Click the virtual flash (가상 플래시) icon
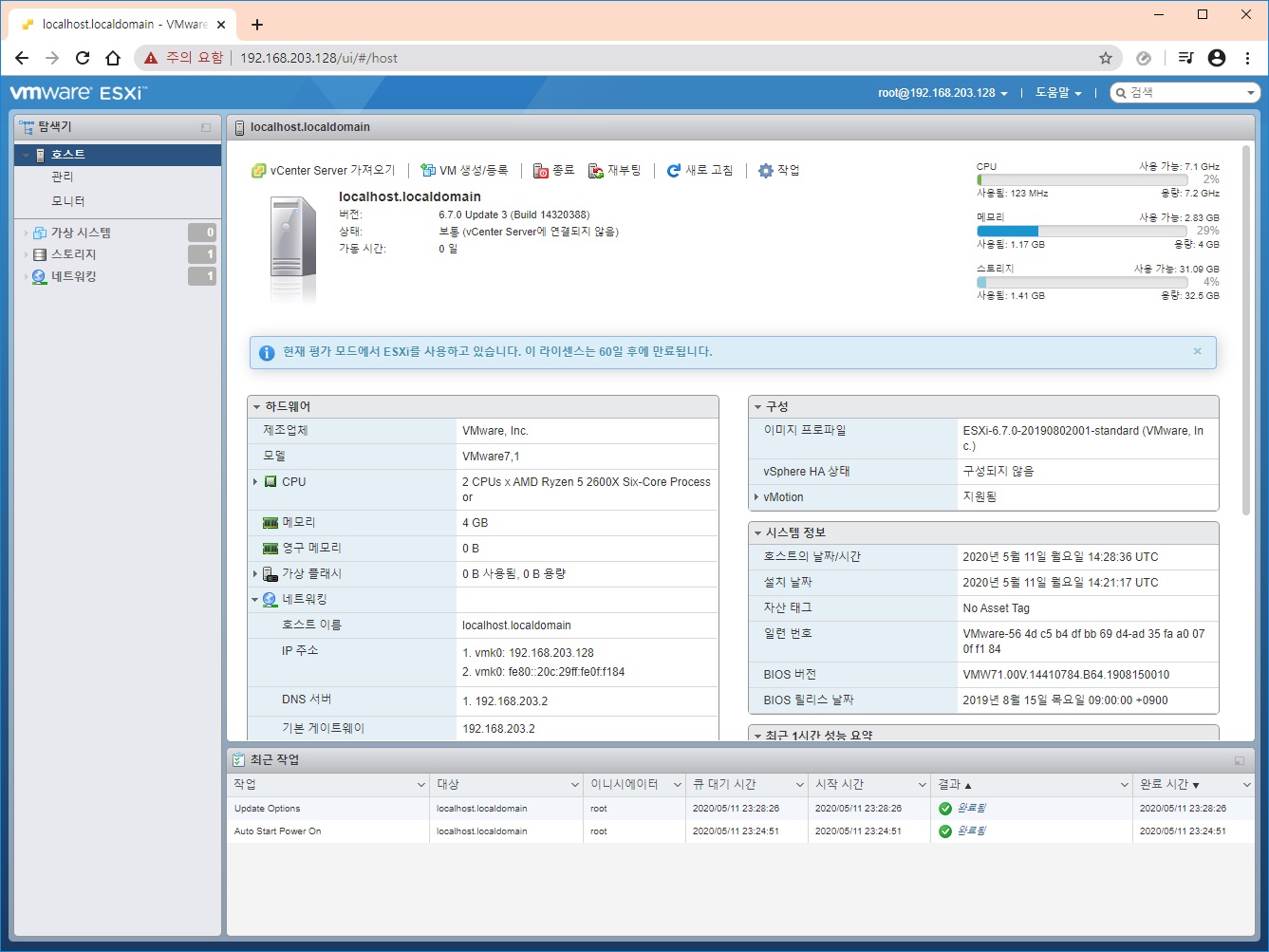1269x952 pixels. [271, 574]
